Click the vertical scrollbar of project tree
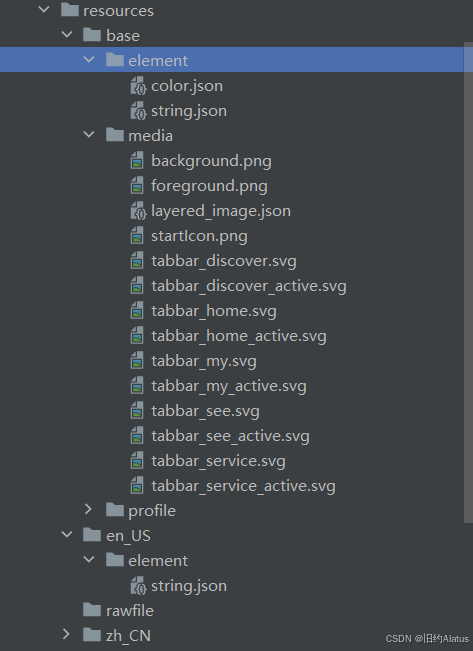Viewport: 473px width, 651px height. point(468,282)
